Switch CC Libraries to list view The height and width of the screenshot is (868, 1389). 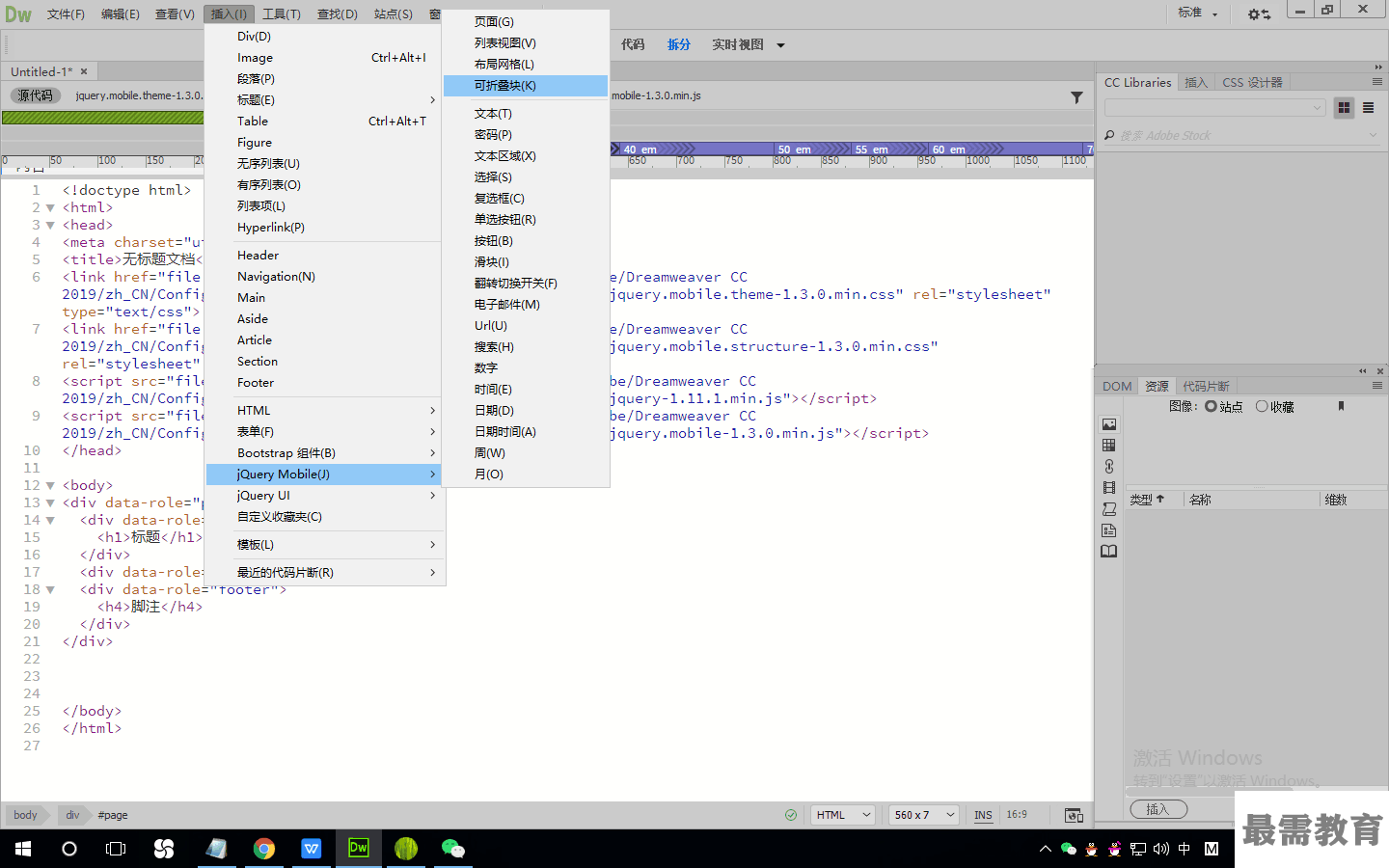[x=1368, y=108]
